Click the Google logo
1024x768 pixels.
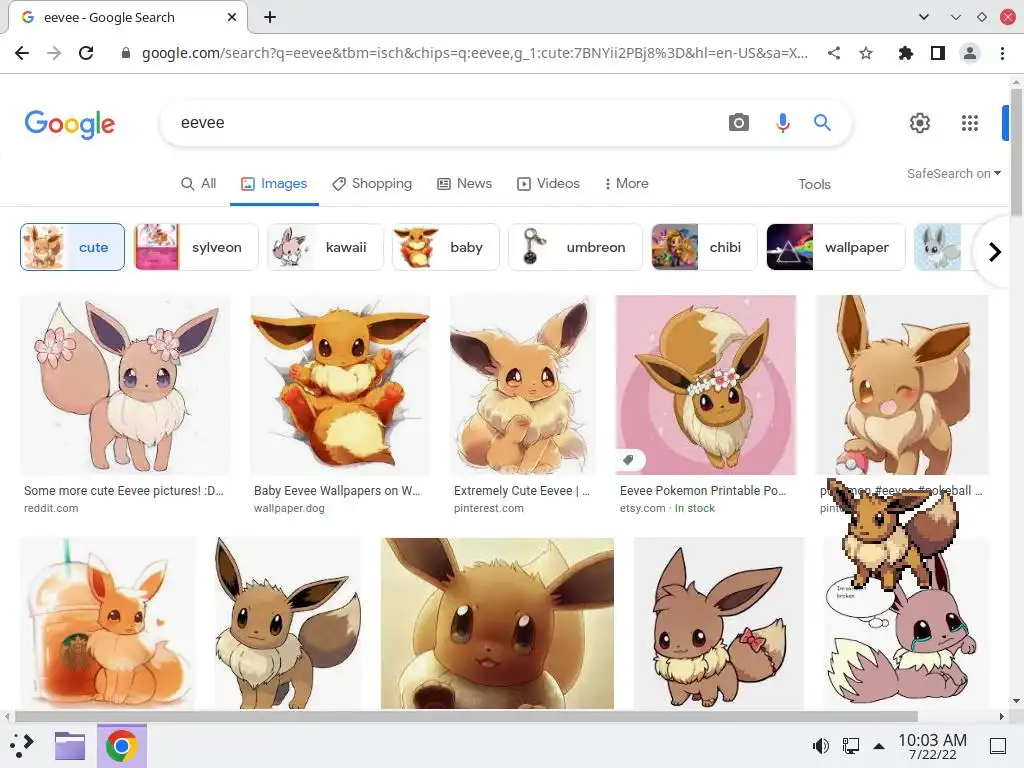coord(70,124)
